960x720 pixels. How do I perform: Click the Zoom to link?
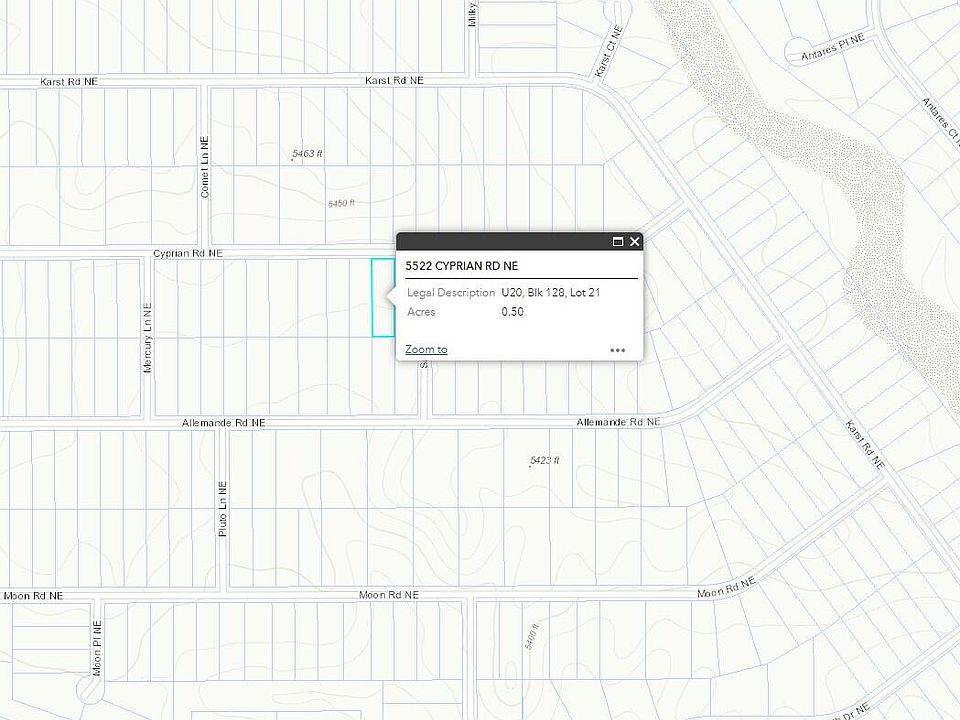[x=426, y=350]
